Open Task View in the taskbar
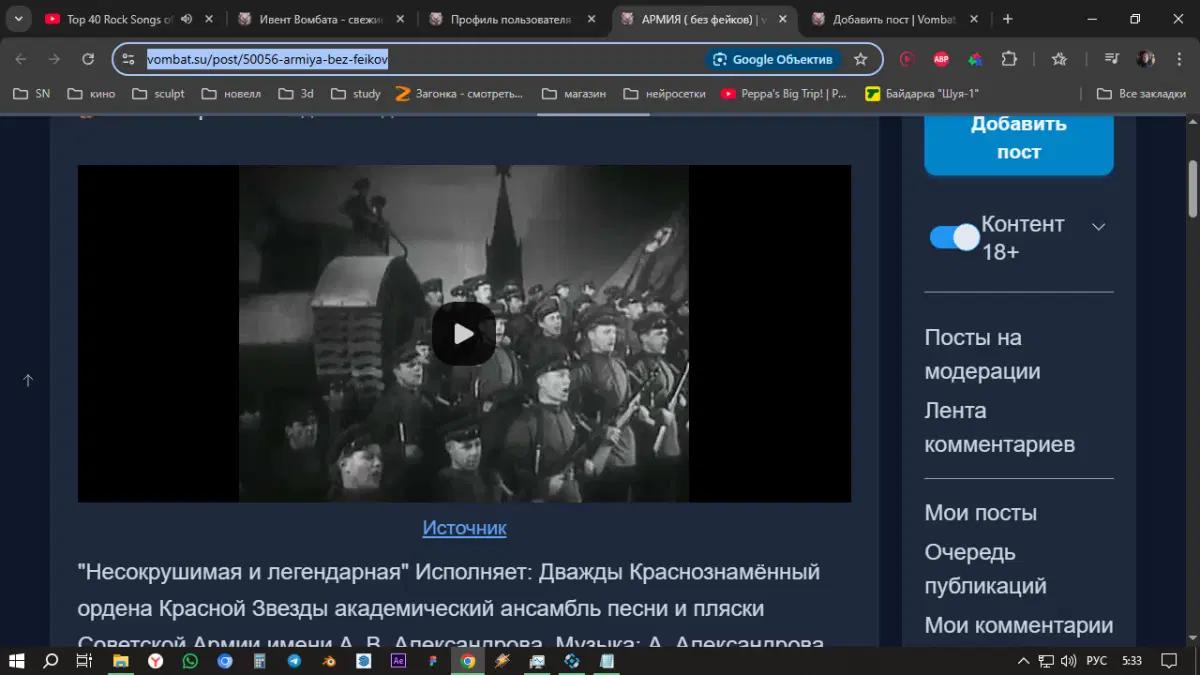The height and width of the screenshot is (675, 1200). click(85, 661)
